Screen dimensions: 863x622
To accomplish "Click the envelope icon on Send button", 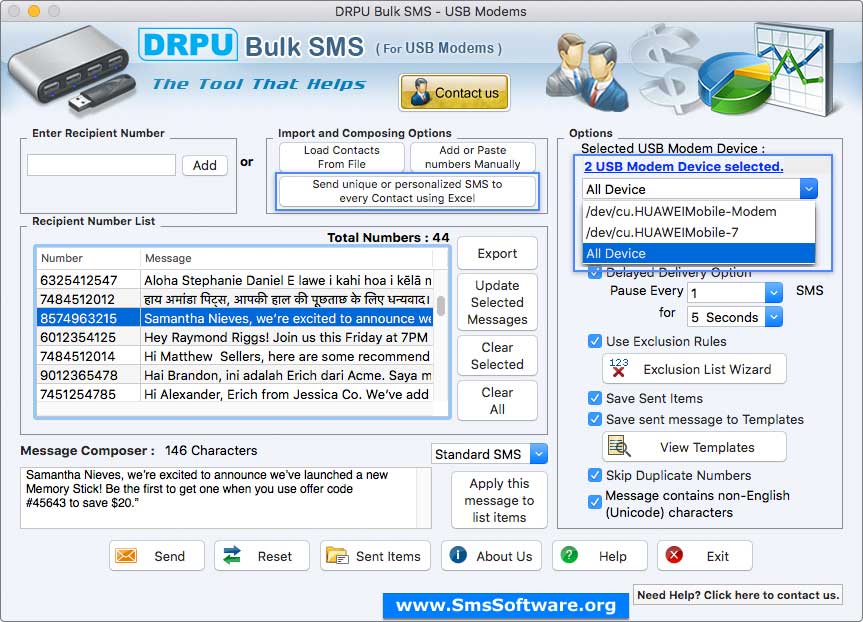I will point(126,555).
